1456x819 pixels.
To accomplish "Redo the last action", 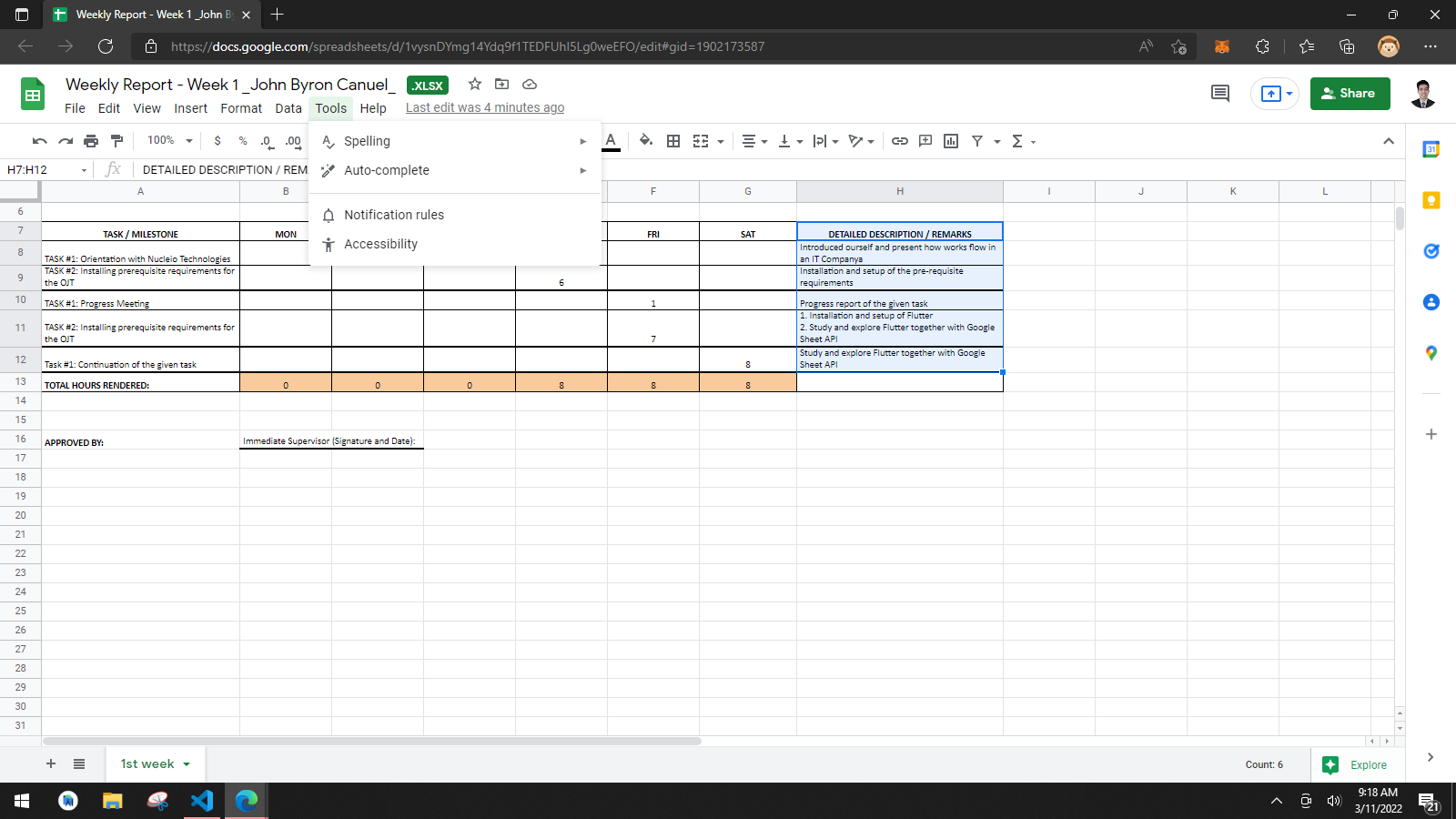I will (66, 141).
